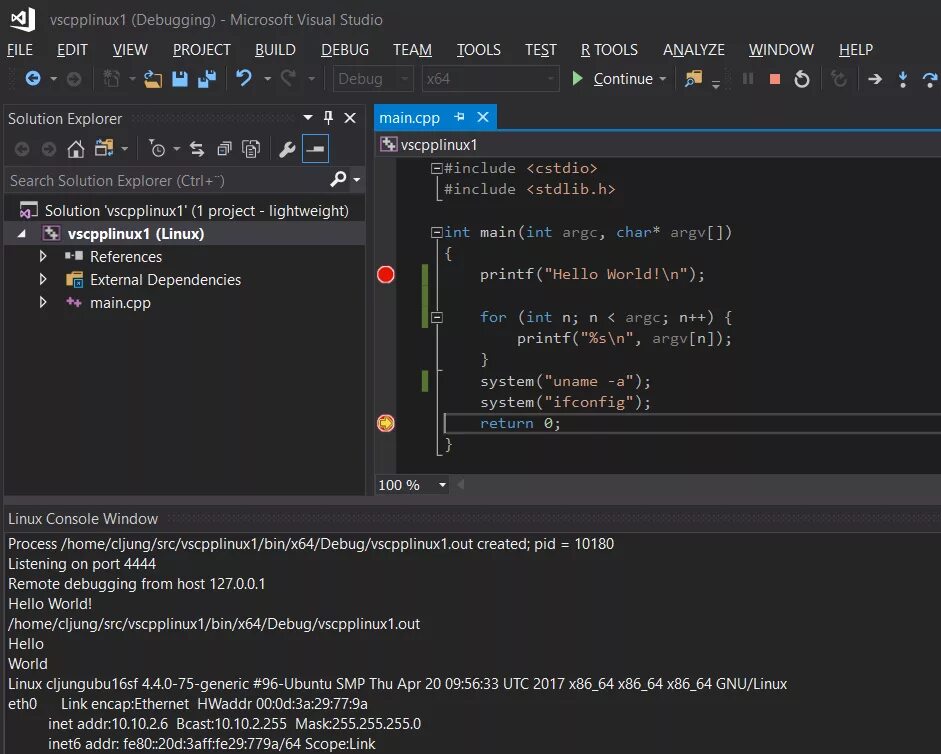Open the search options dropdown in Solution Explorer
Viewport: 941px width, 754px height.
point(356,179)
